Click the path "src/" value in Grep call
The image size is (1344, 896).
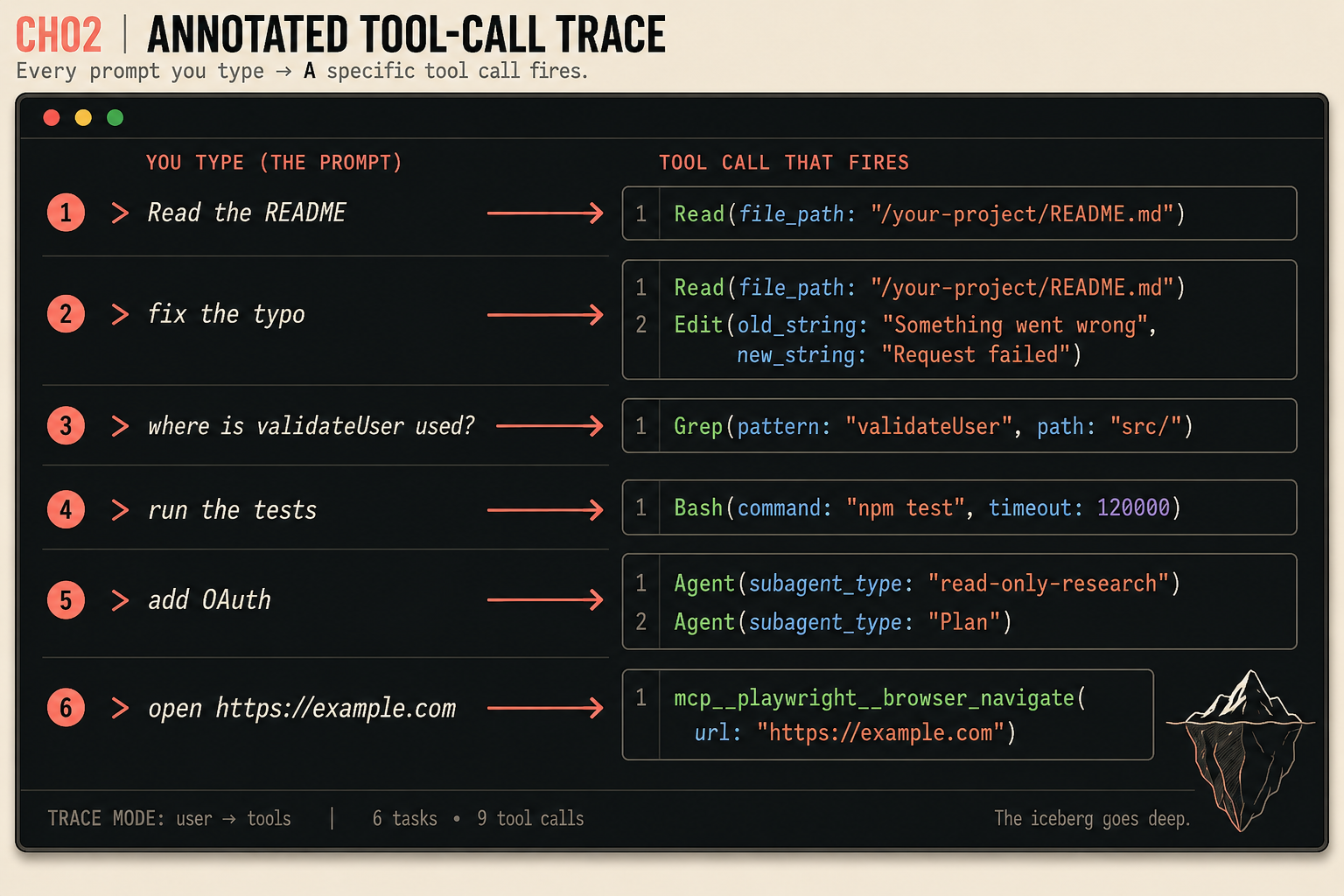[1146, 427]
